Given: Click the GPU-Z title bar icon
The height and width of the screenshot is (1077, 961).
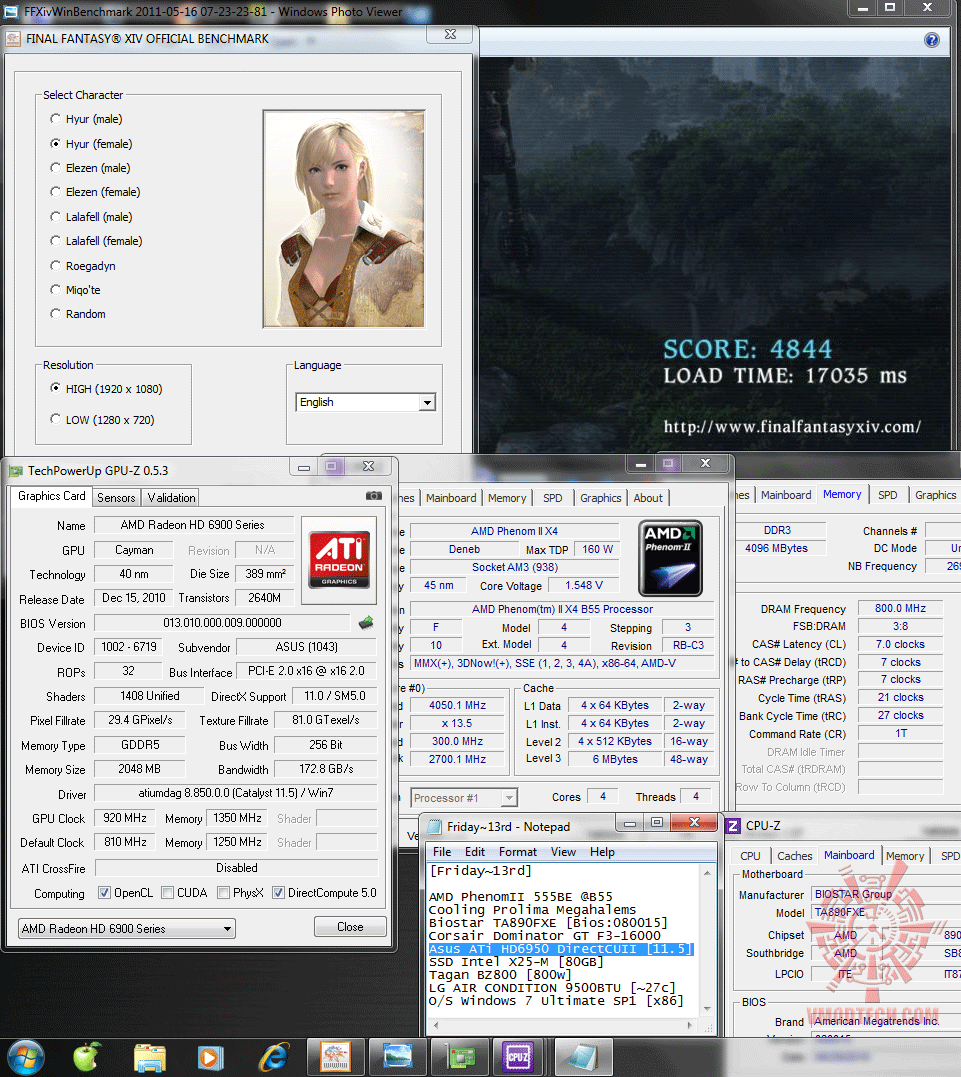Looking at the screenshot, I should (15, 471).
